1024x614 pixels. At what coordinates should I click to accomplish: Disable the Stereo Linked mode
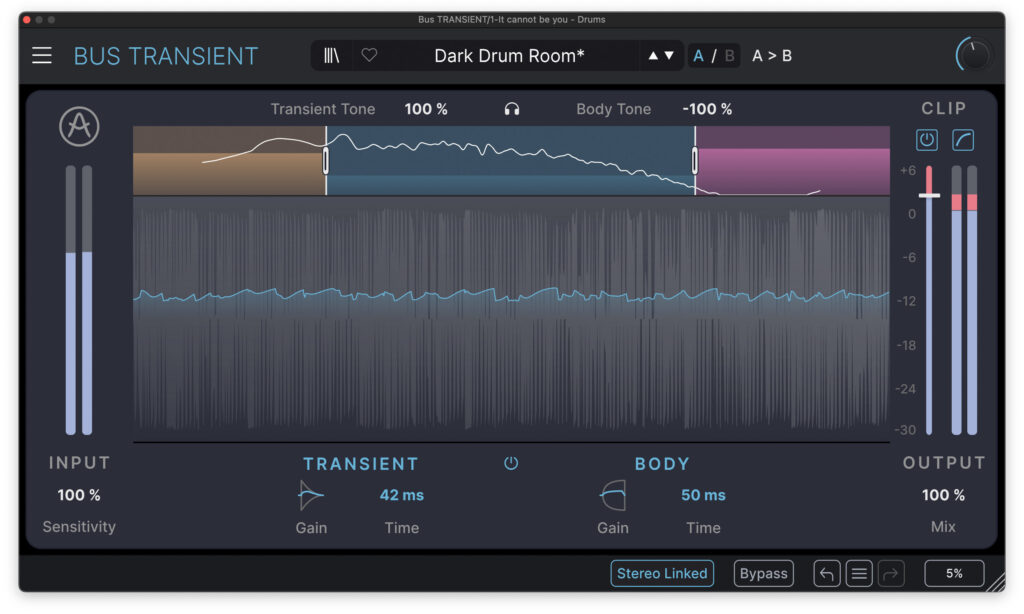[662, 573]
